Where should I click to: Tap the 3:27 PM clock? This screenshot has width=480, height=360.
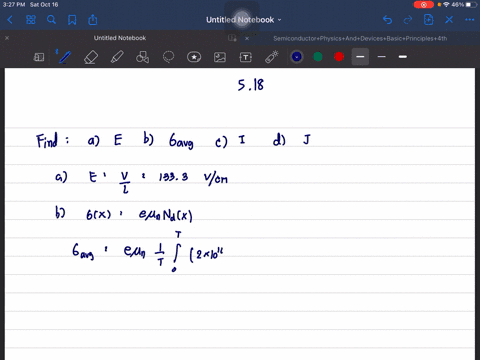pyautogui.click(x=14, y=5)
